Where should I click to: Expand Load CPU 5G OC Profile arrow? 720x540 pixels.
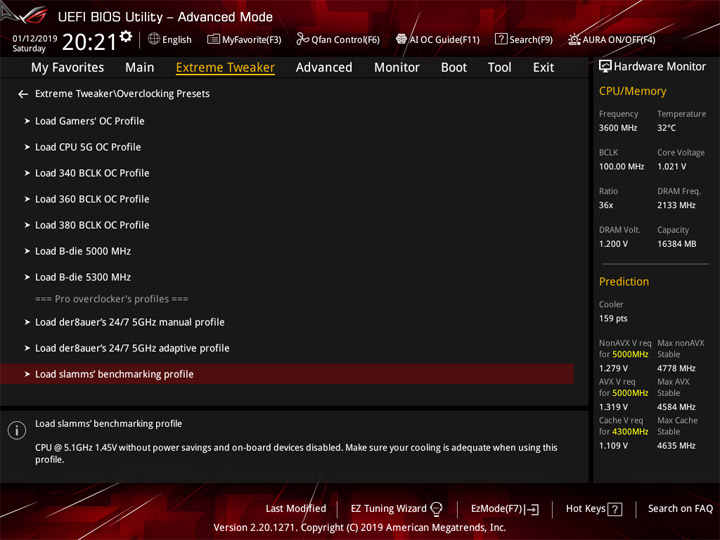click(27, 147)
